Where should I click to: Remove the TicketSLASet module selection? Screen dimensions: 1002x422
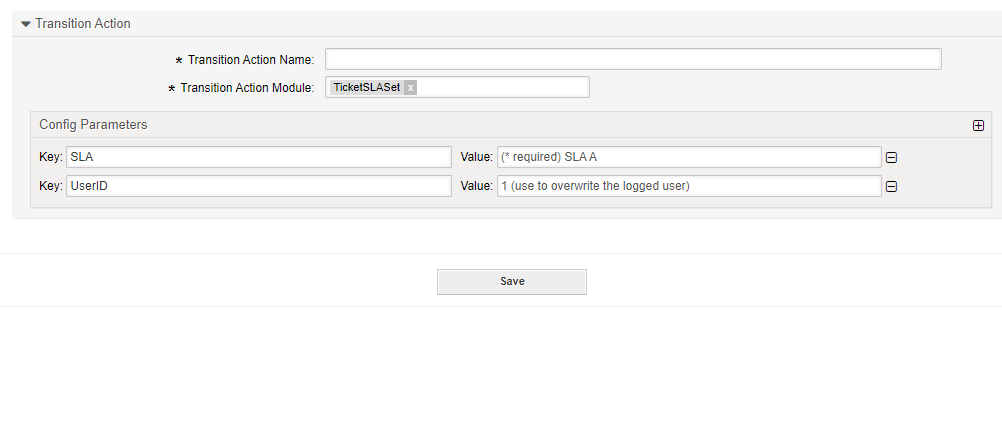(410, 88)
